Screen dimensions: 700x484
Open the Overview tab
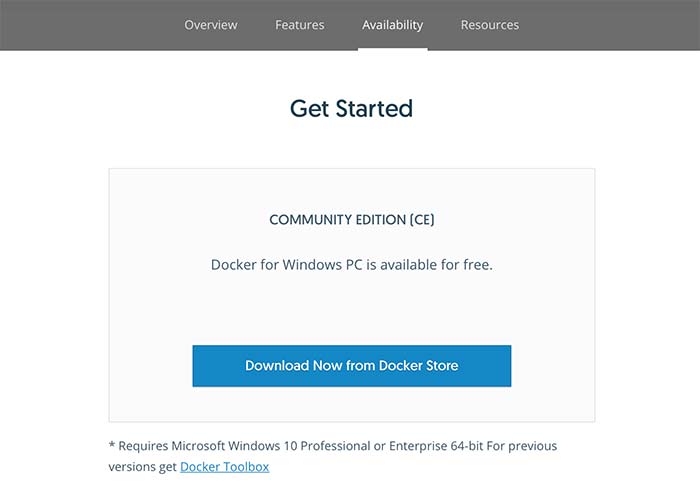211,25
